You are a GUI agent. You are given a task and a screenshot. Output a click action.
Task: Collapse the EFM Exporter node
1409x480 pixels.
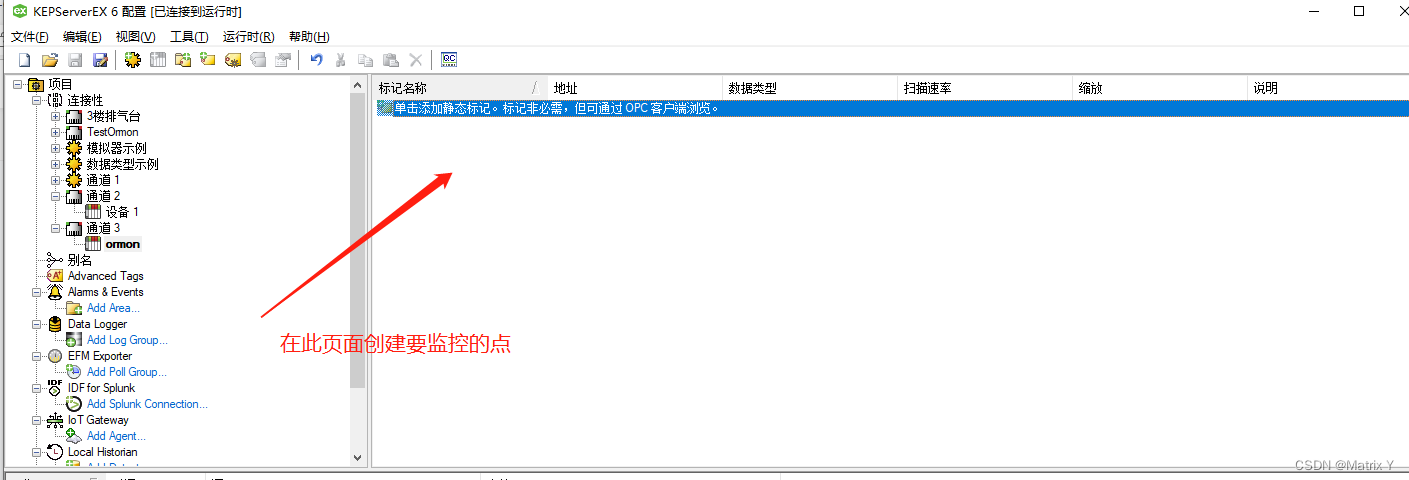coord(37,356)
